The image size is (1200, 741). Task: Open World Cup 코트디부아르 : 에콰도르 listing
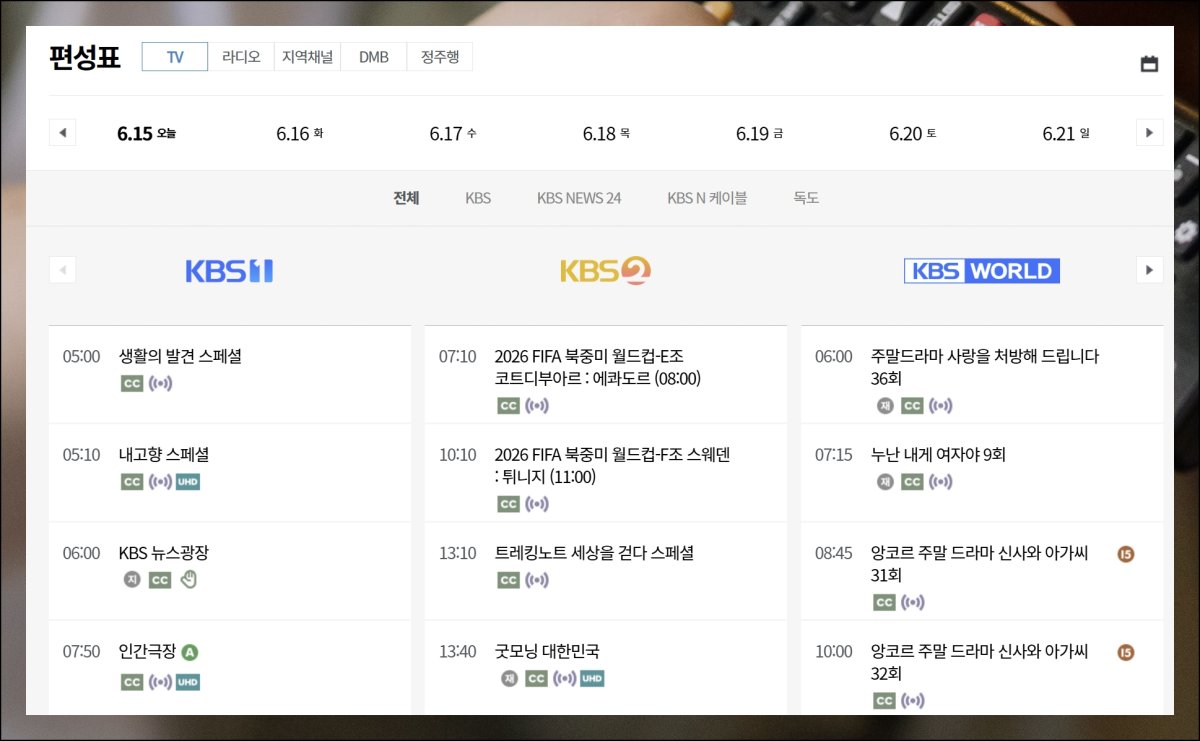[x=598, y=367]
